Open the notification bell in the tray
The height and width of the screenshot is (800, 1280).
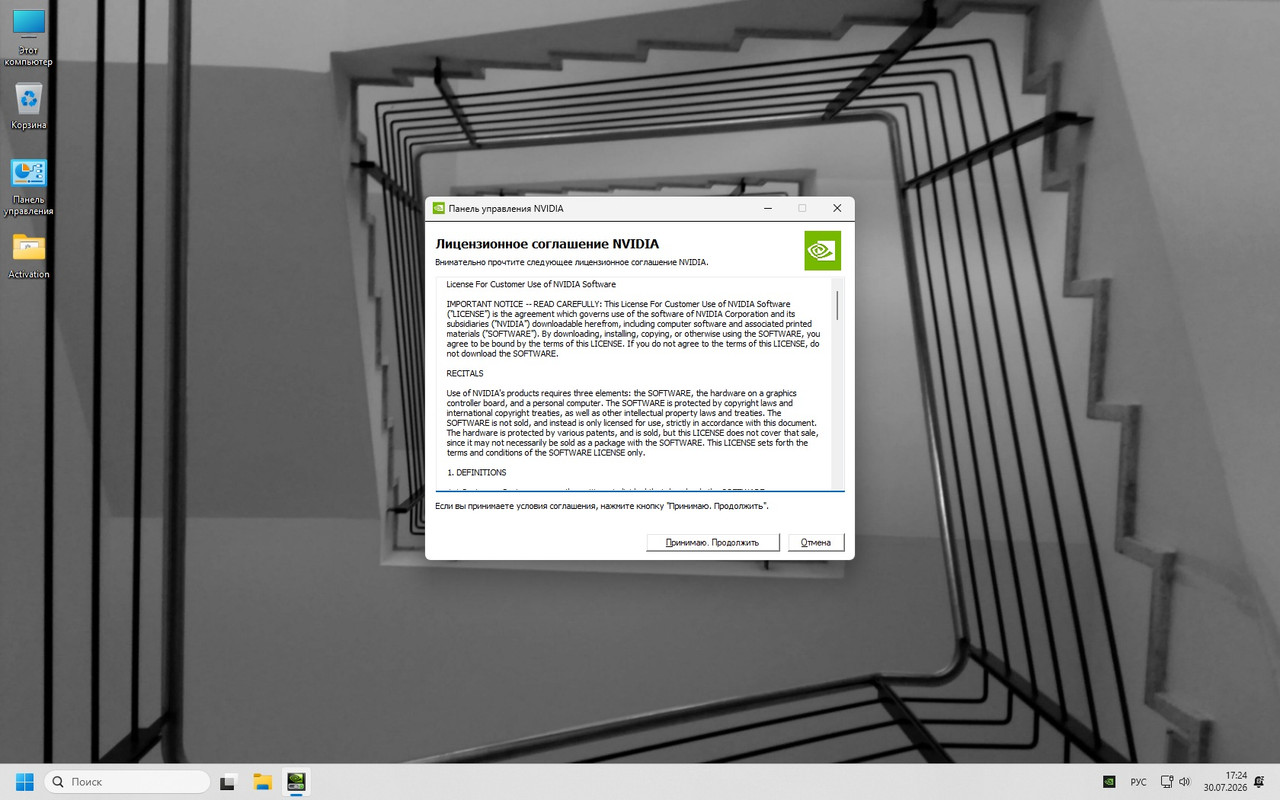(x=1261, y=781)
